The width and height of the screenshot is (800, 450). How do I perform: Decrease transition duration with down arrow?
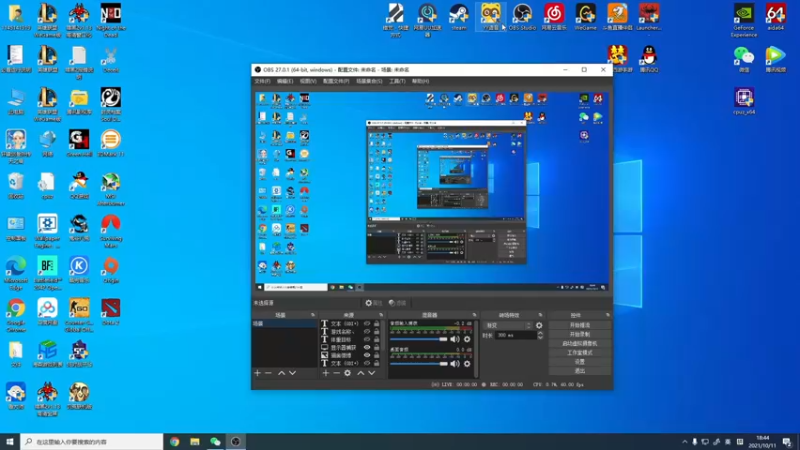[x=540, y=337]
